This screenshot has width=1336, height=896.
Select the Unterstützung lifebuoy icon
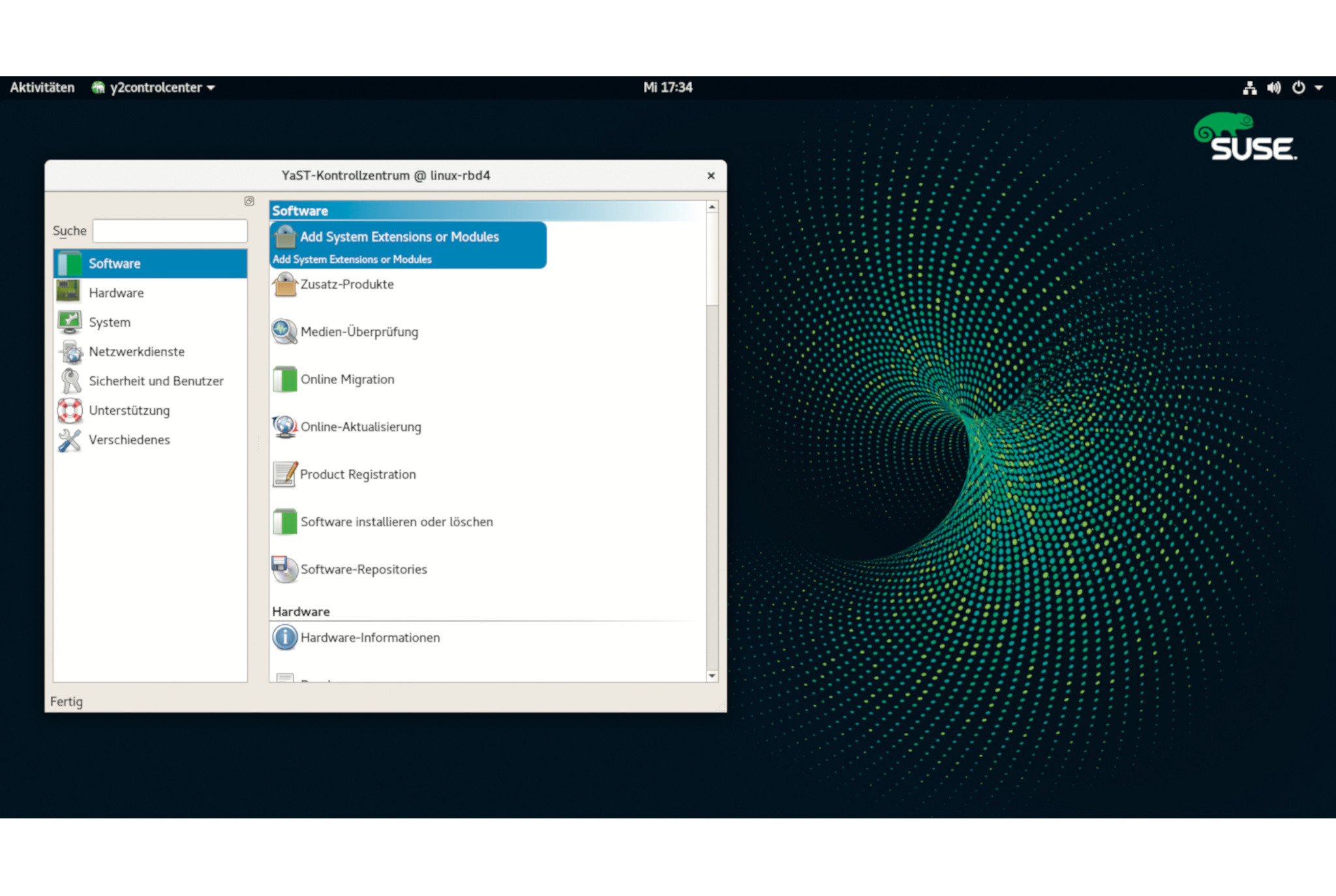[70, 410]
